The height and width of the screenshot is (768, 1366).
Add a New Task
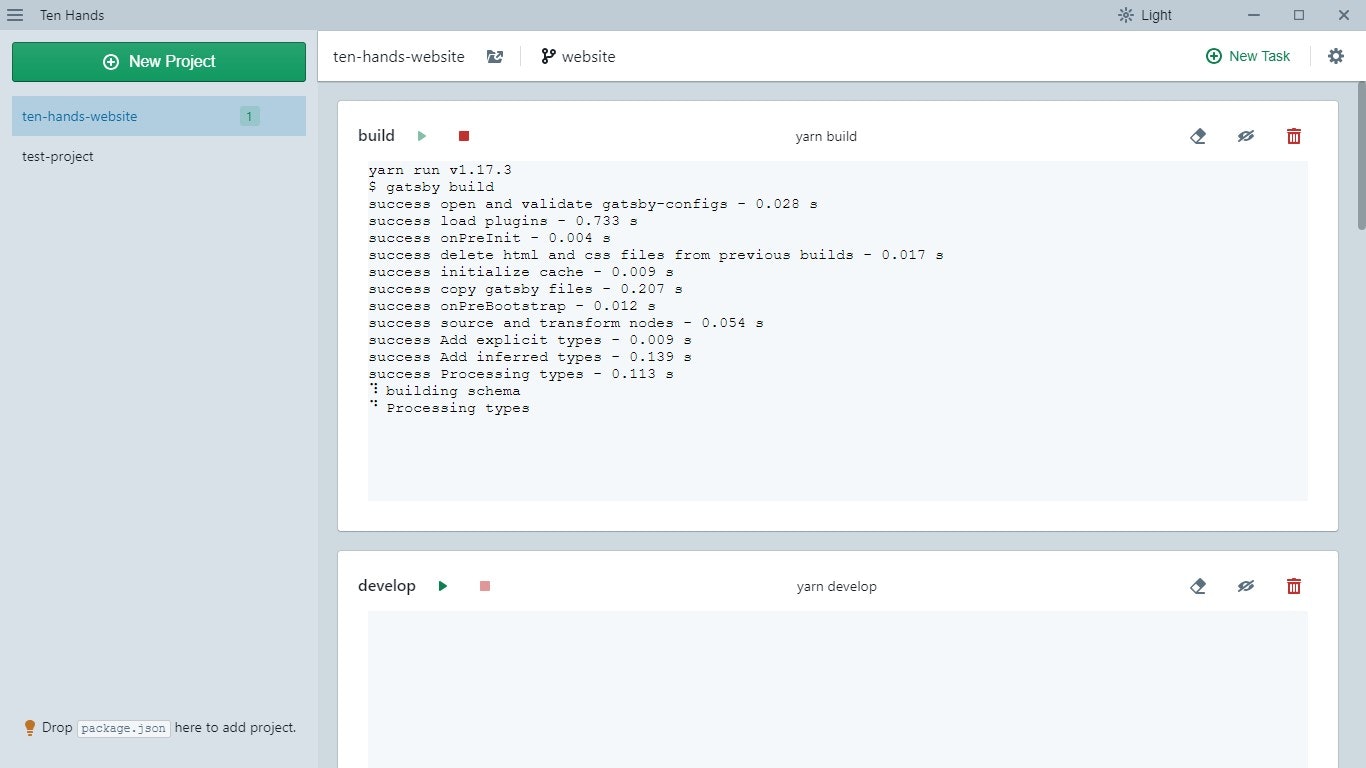1248,56
